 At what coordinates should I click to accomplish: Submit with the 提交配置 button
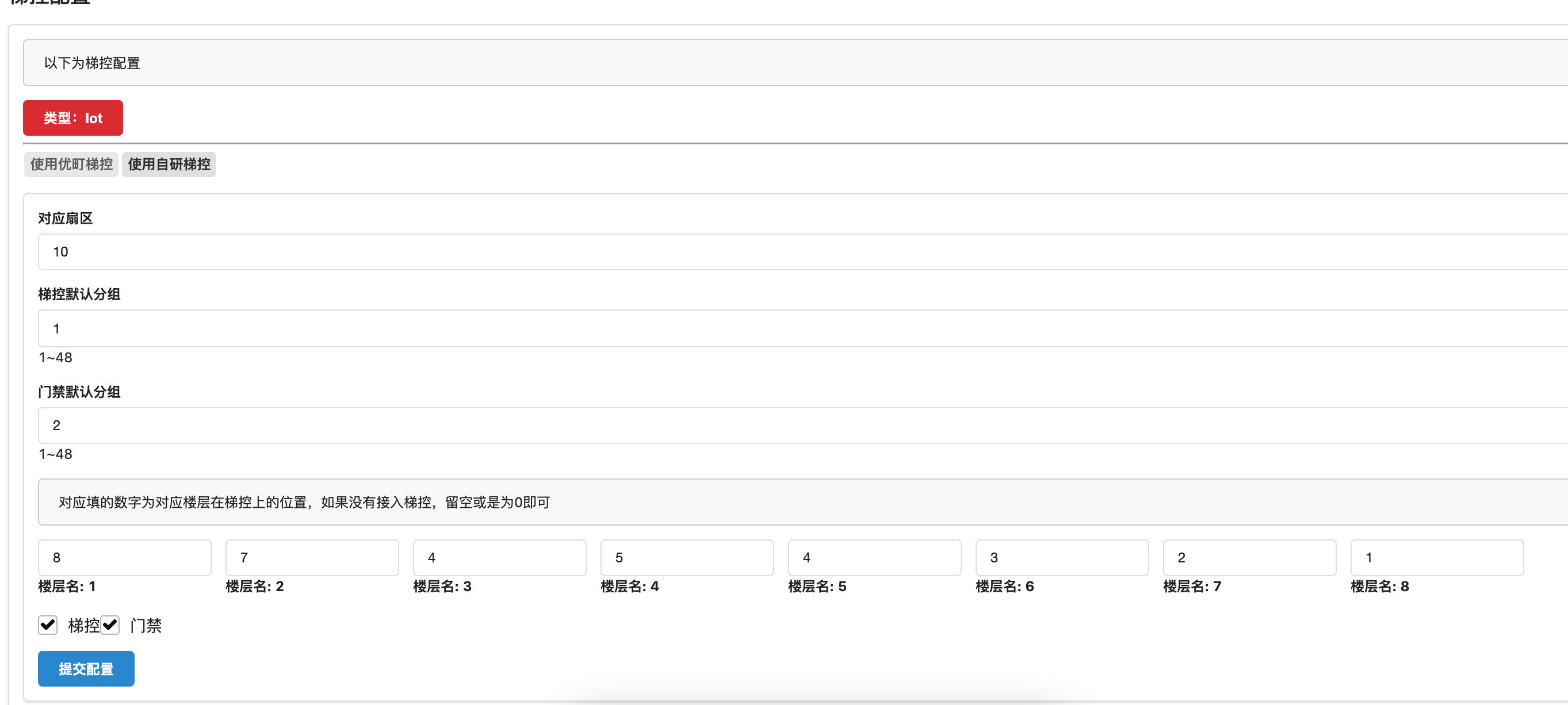(x=86, y=669)
